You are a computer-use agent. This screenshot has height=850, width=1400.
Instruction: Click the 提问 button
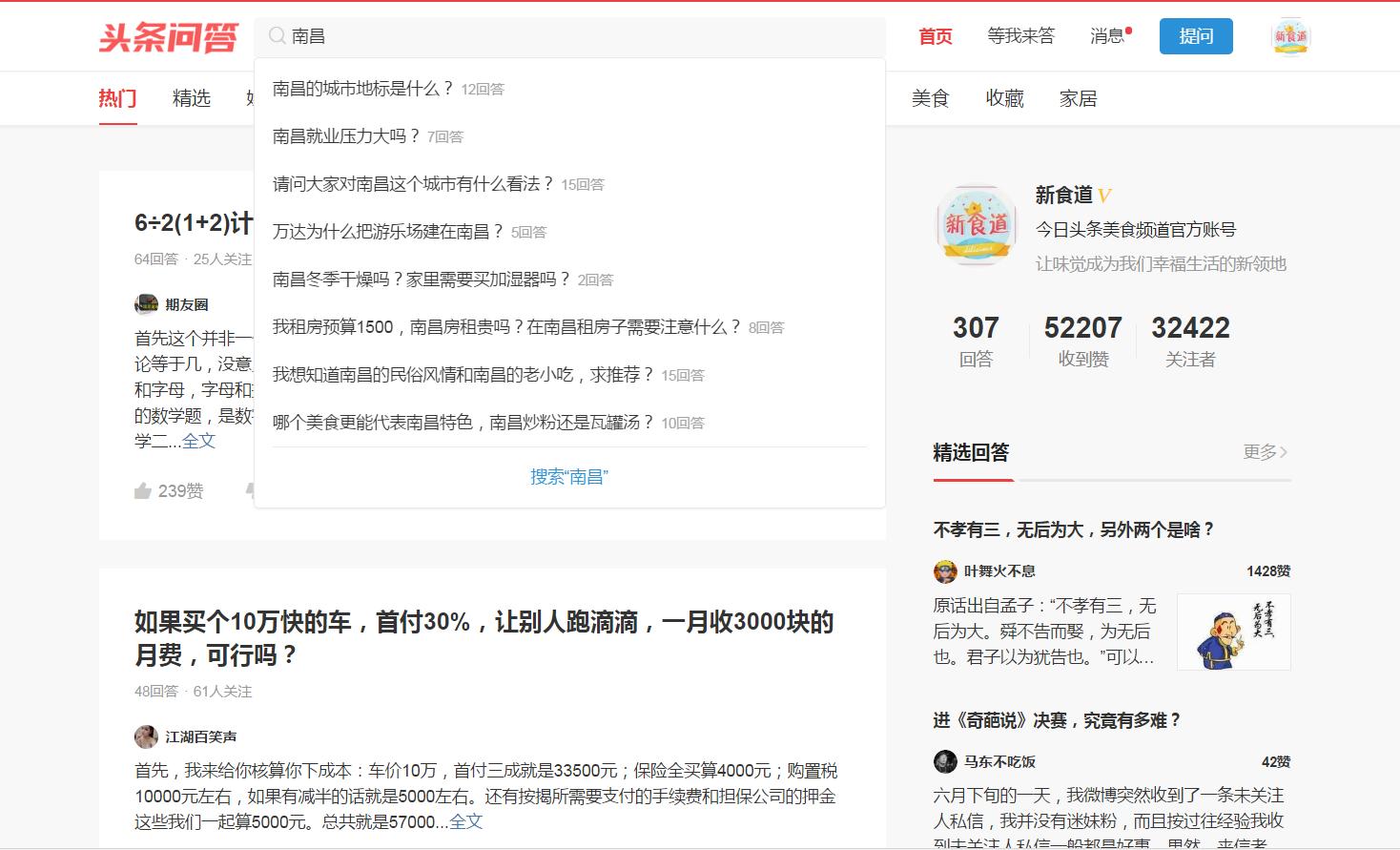pos(1196,36)
